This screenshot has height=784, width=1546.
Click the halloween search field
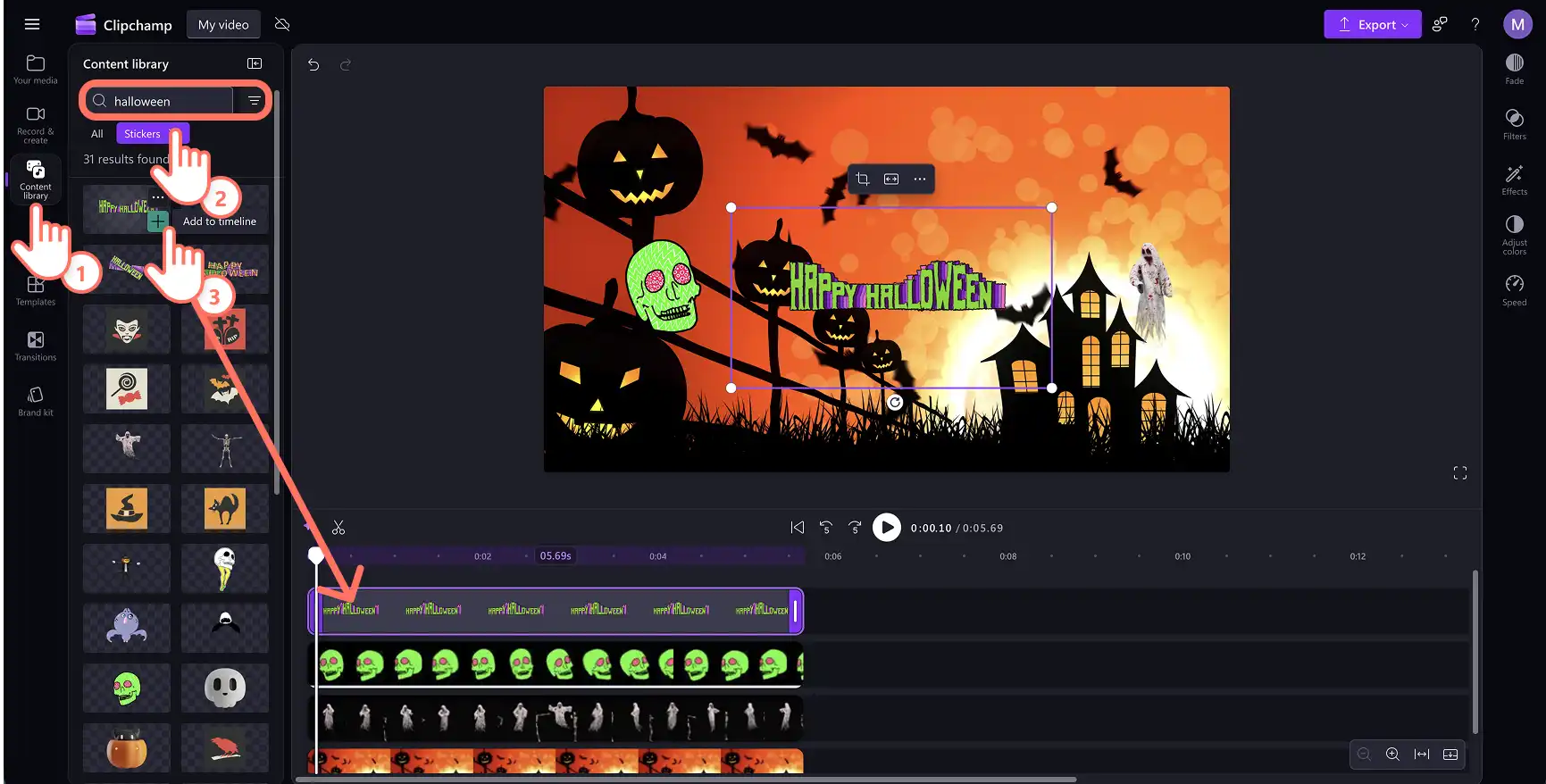[x=161, y=101]
